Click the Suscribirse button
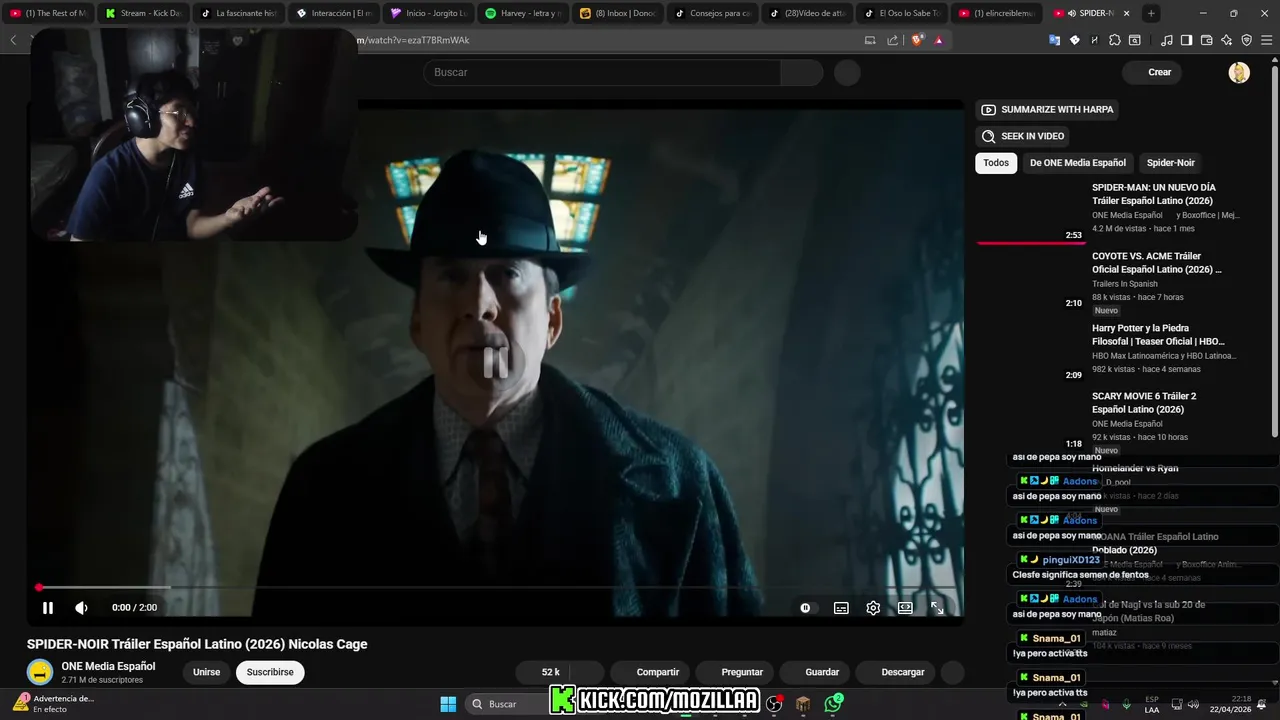 point(270,672)
